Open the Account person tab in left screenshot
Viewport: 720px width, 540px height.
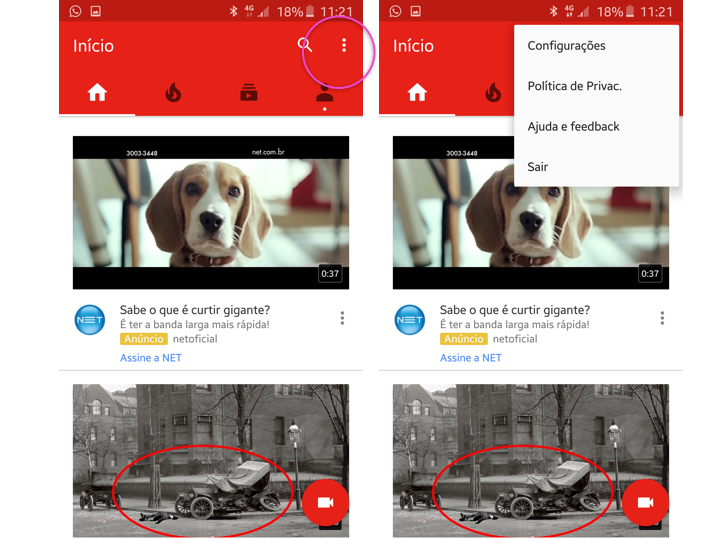tap(325, 93)
